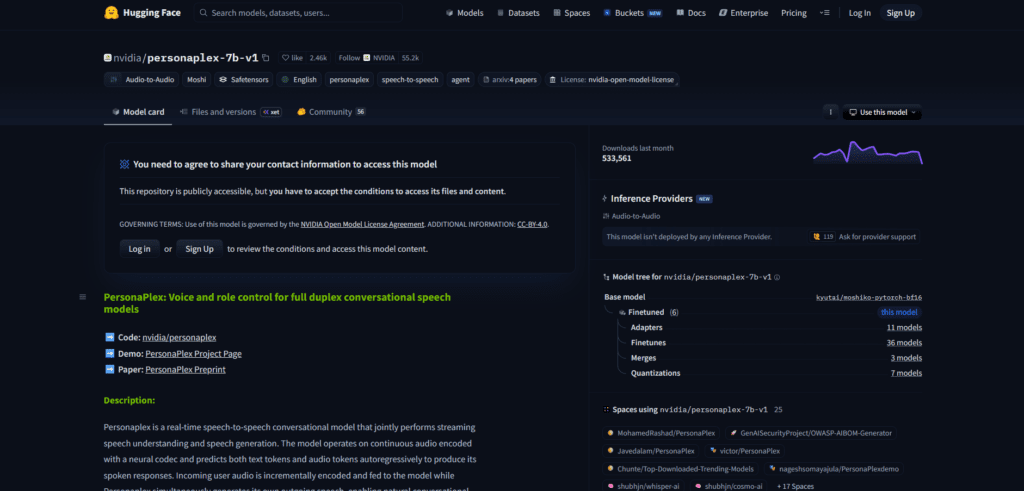The height and width of the screenshot is (491, 1024).
Task: Open the arxiv: 4 papers tag
Action: pos(509,80)
